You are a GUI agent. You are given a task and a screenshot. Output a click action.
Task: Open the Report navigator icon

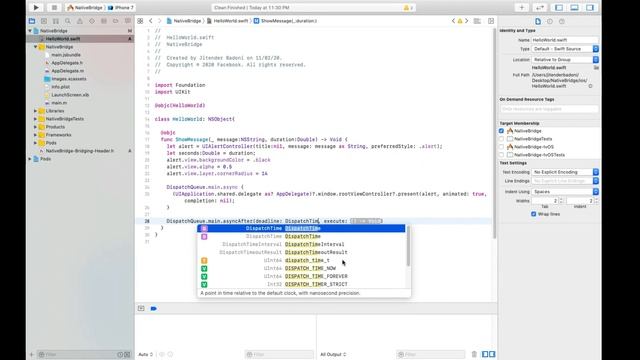click(x=128, y=21)
